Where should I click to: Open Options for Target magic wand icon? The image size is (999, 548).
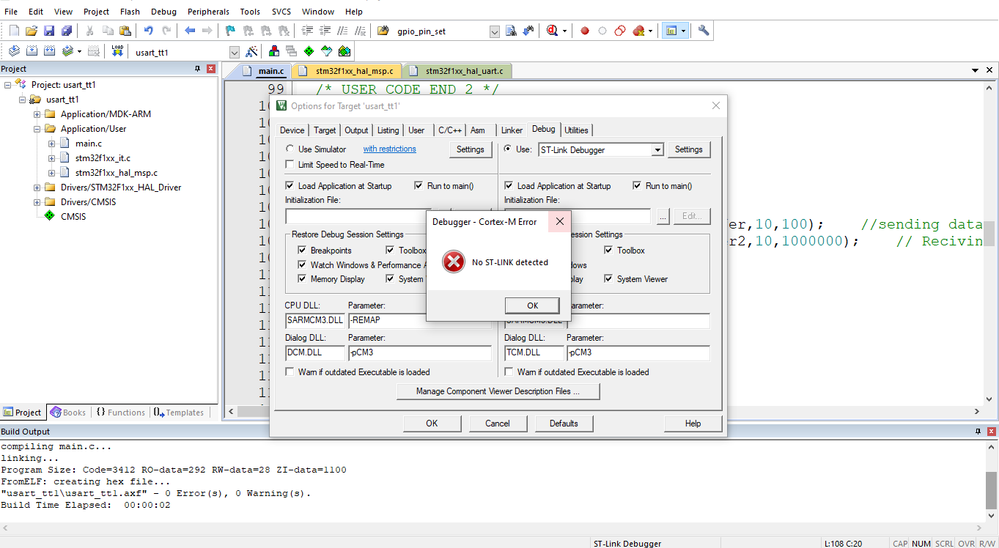tap(252, 52)
